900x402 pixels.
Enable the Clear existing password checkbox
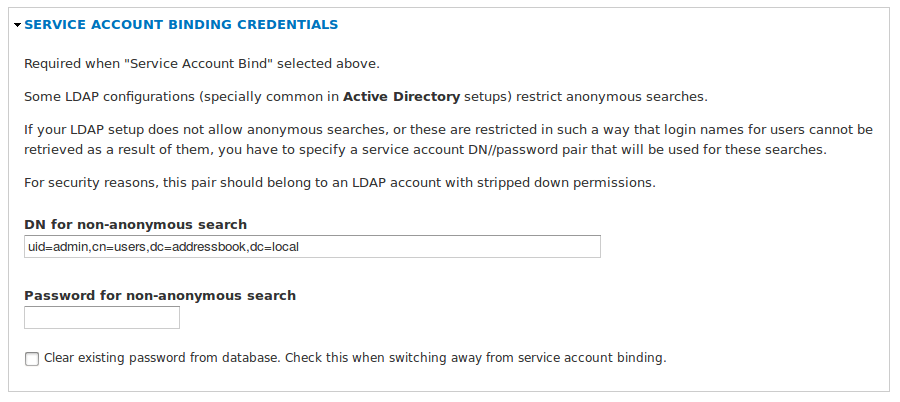coord(32,359)
